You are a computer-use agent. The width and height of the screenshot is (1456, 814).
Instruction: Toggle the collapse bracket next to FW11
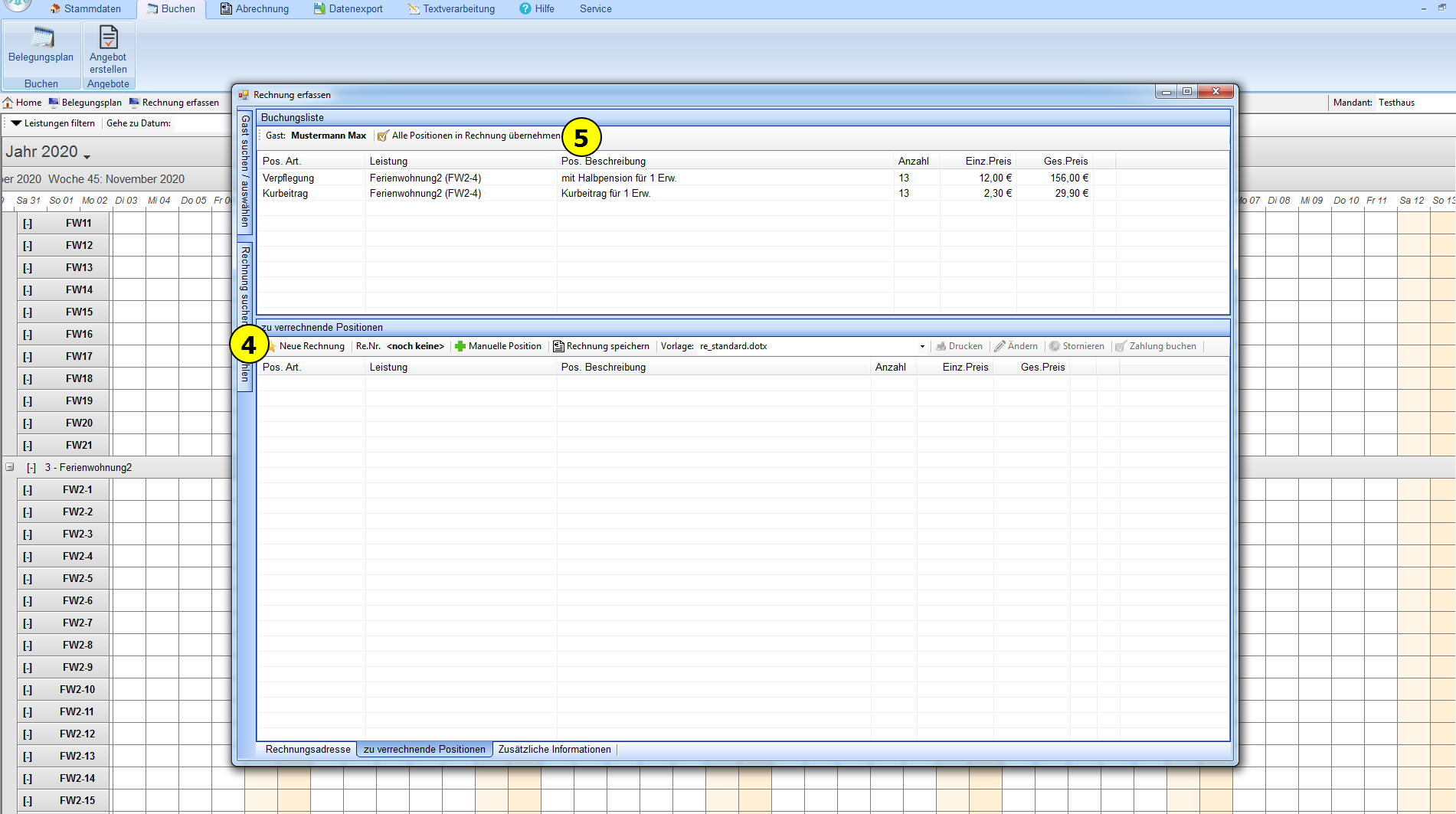pos(28,224)
